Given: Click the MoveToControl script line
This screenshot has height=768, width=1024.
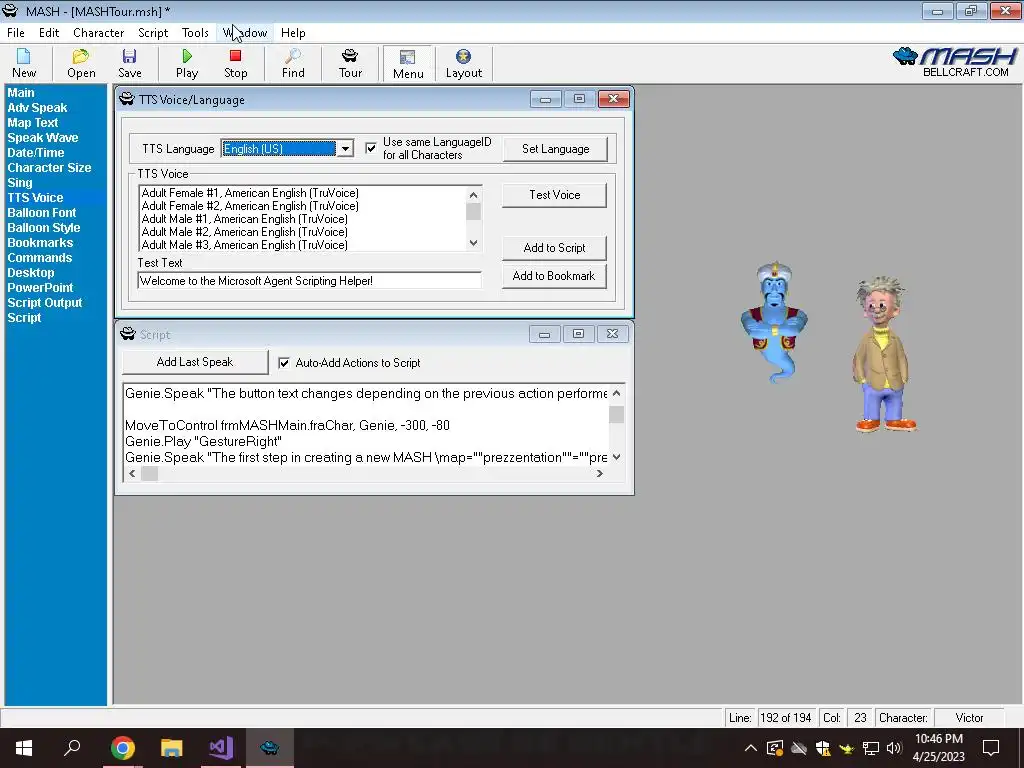Looking at the screenshot, I should point(287,425).
